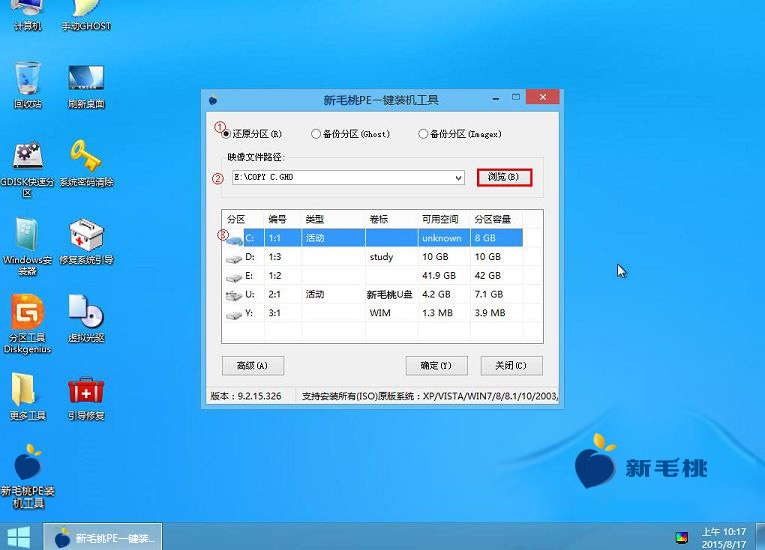Launch GDISK快速分区 desktop icon

point(27,169)
